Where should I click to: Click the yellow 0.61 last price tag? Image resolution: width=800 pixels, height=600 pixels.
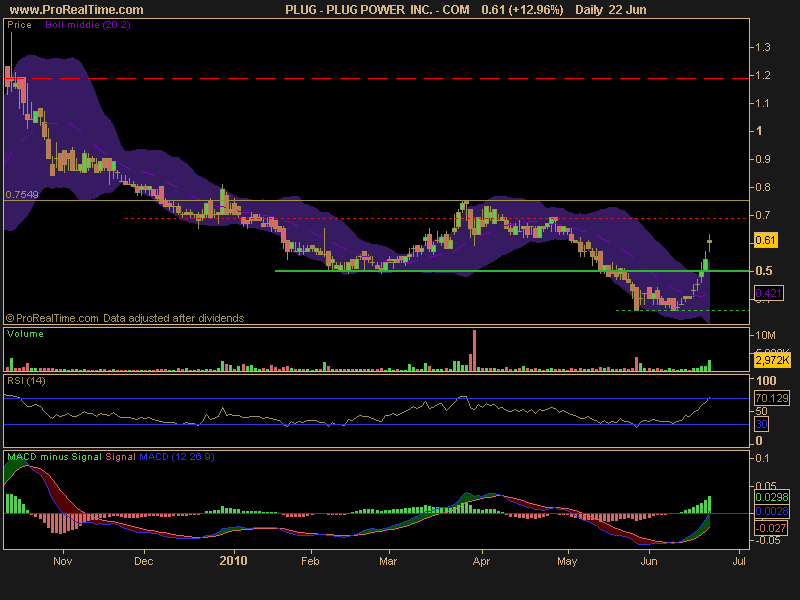click(x=765, y=240)
